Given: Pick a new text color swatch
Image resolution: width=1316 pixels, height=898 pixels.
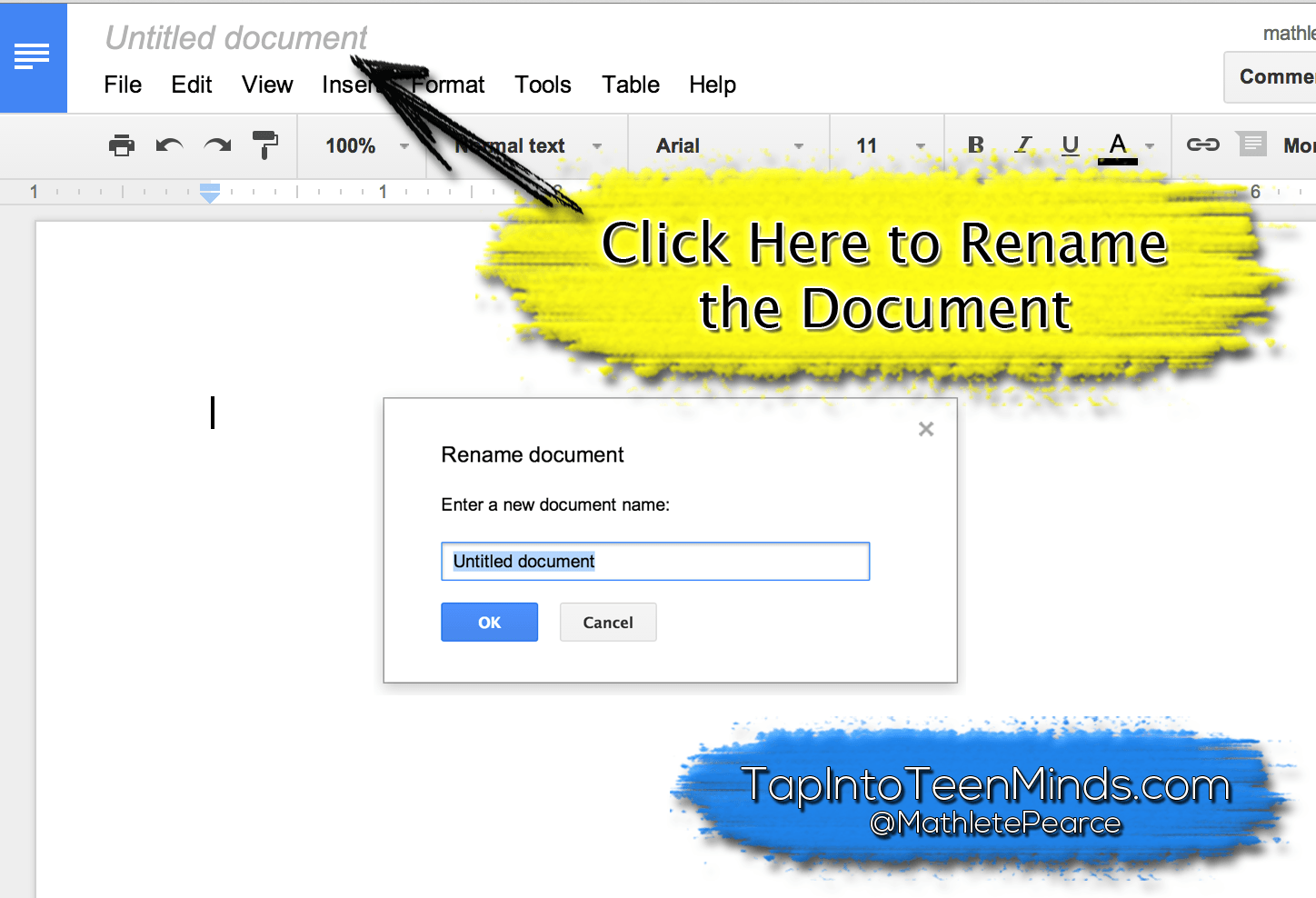Looking at the screenshot, I should tap(1118, 144).
